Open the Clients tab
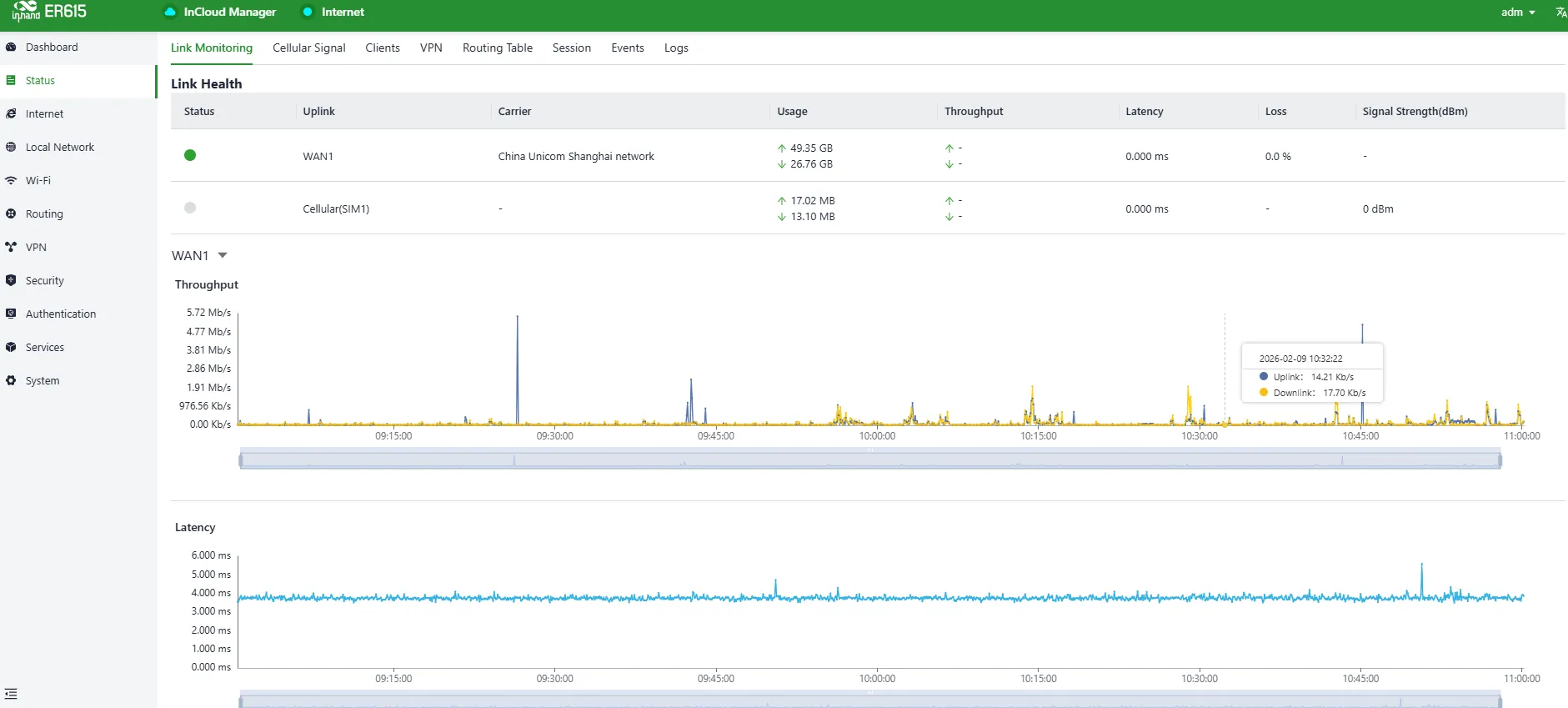The width and height of the screenshot is (1568, 708). pyautogui.click(x=383, y=48)
